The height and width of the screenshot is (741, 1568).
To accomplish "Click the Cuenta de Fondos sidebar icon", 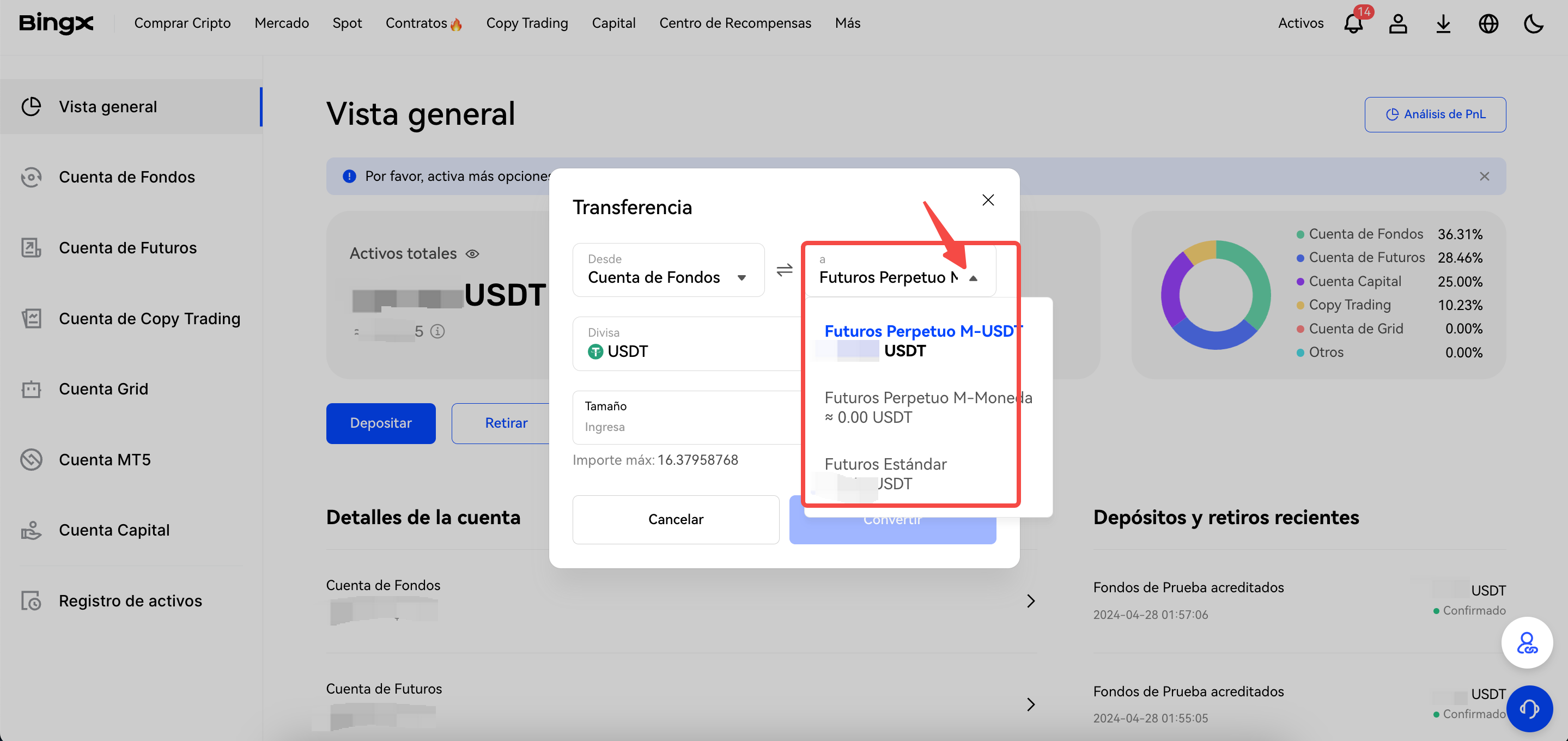I will pyautogui.click(x=31, y=177).
